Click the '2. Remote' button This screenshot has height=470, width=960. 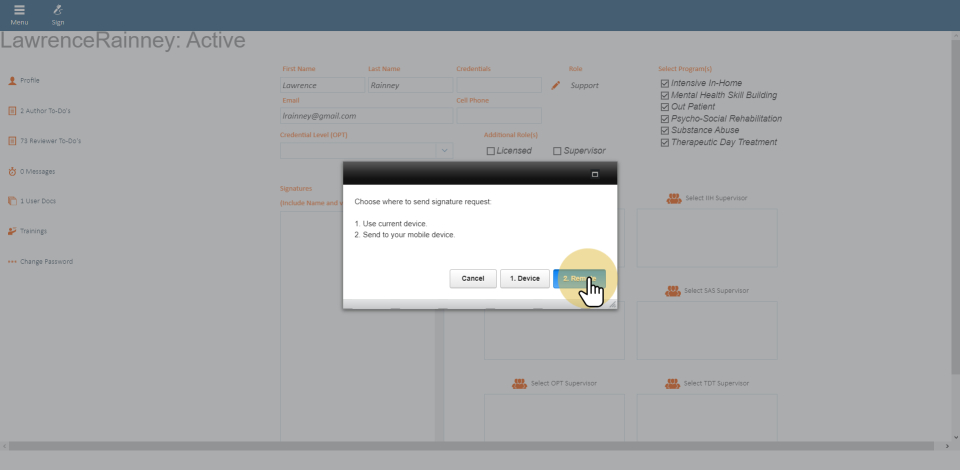[579, 278]
